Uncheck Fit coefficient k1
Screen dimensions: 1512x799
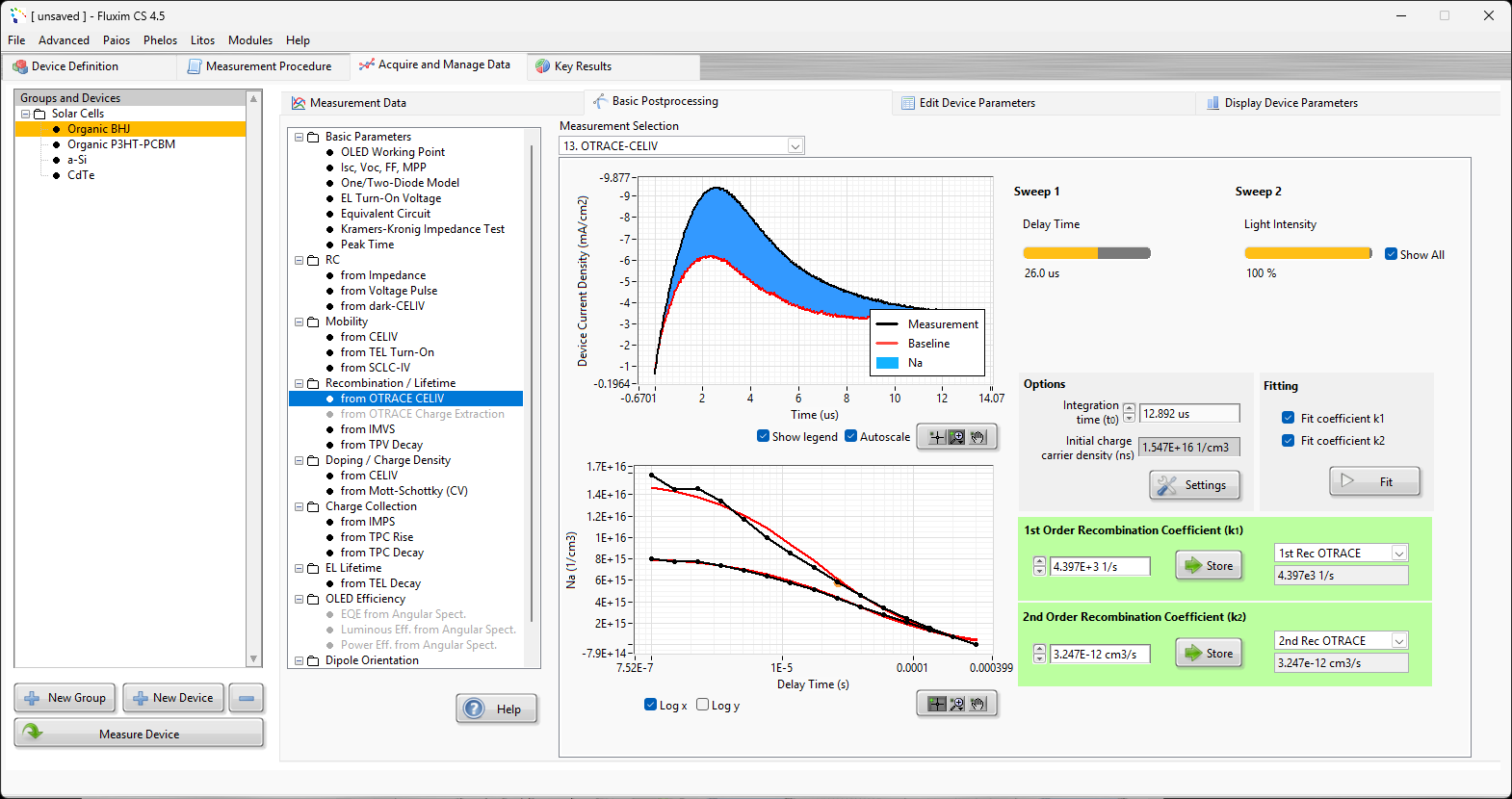(1288, 418)
